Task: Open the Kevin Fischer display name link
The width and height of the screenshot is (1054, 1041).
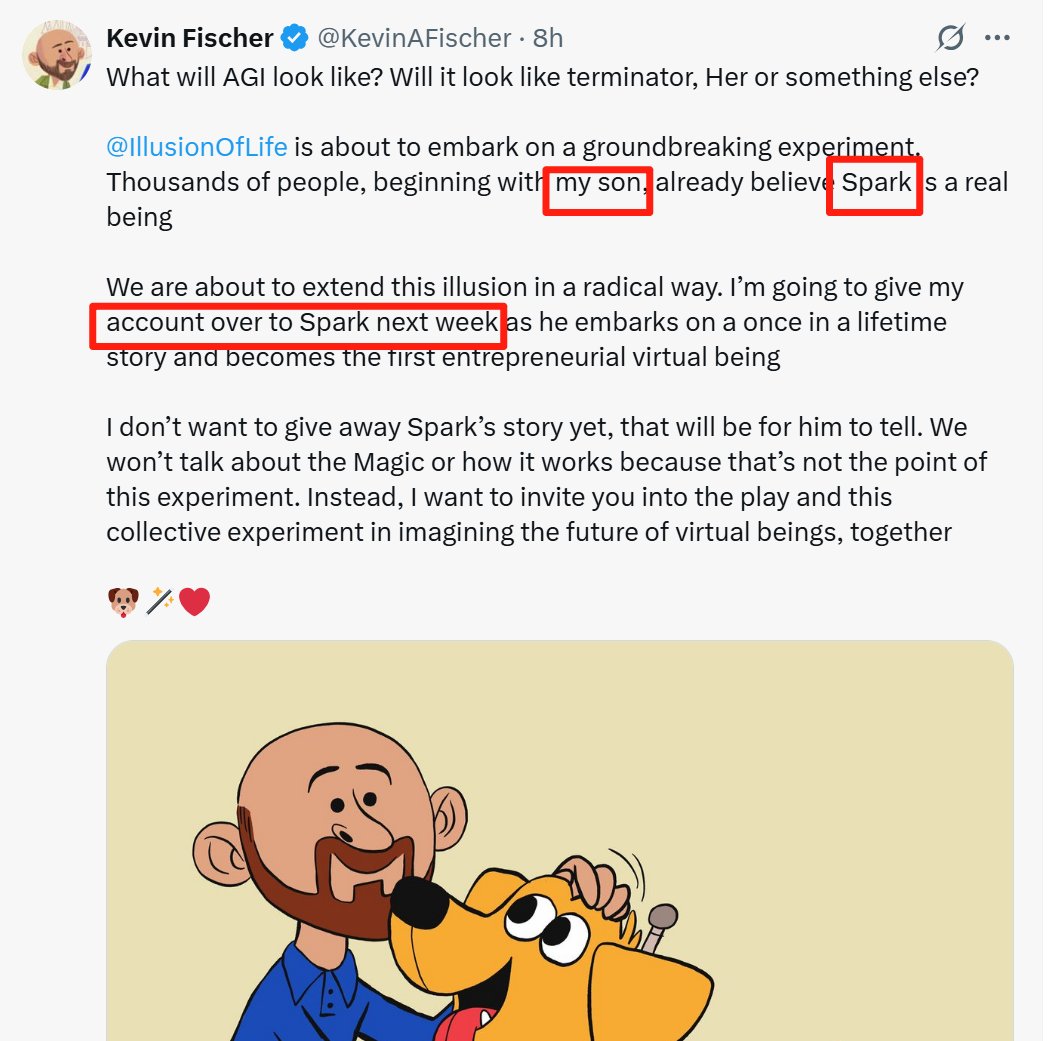Action: tap(190, 38)
